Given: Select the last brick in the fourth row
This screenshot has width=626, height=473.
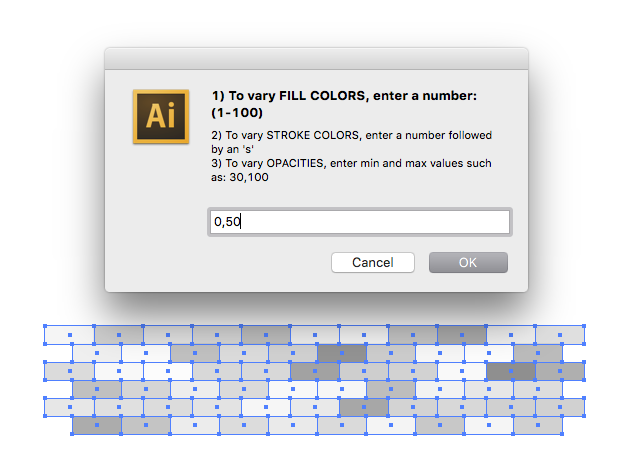Looking at the screenshot, I should click(x=538, y=389).
